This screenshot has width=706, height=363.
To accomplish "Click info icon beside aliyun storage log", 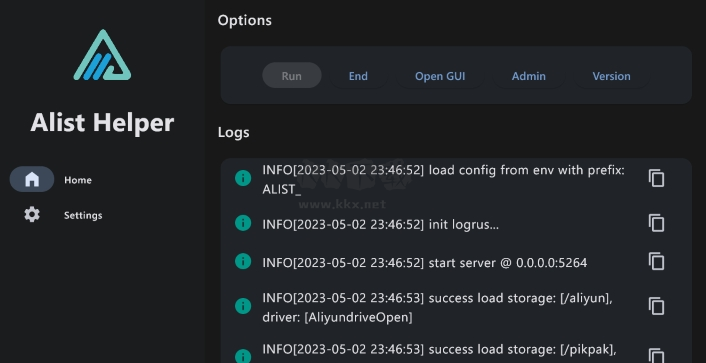I will point(243,306).
